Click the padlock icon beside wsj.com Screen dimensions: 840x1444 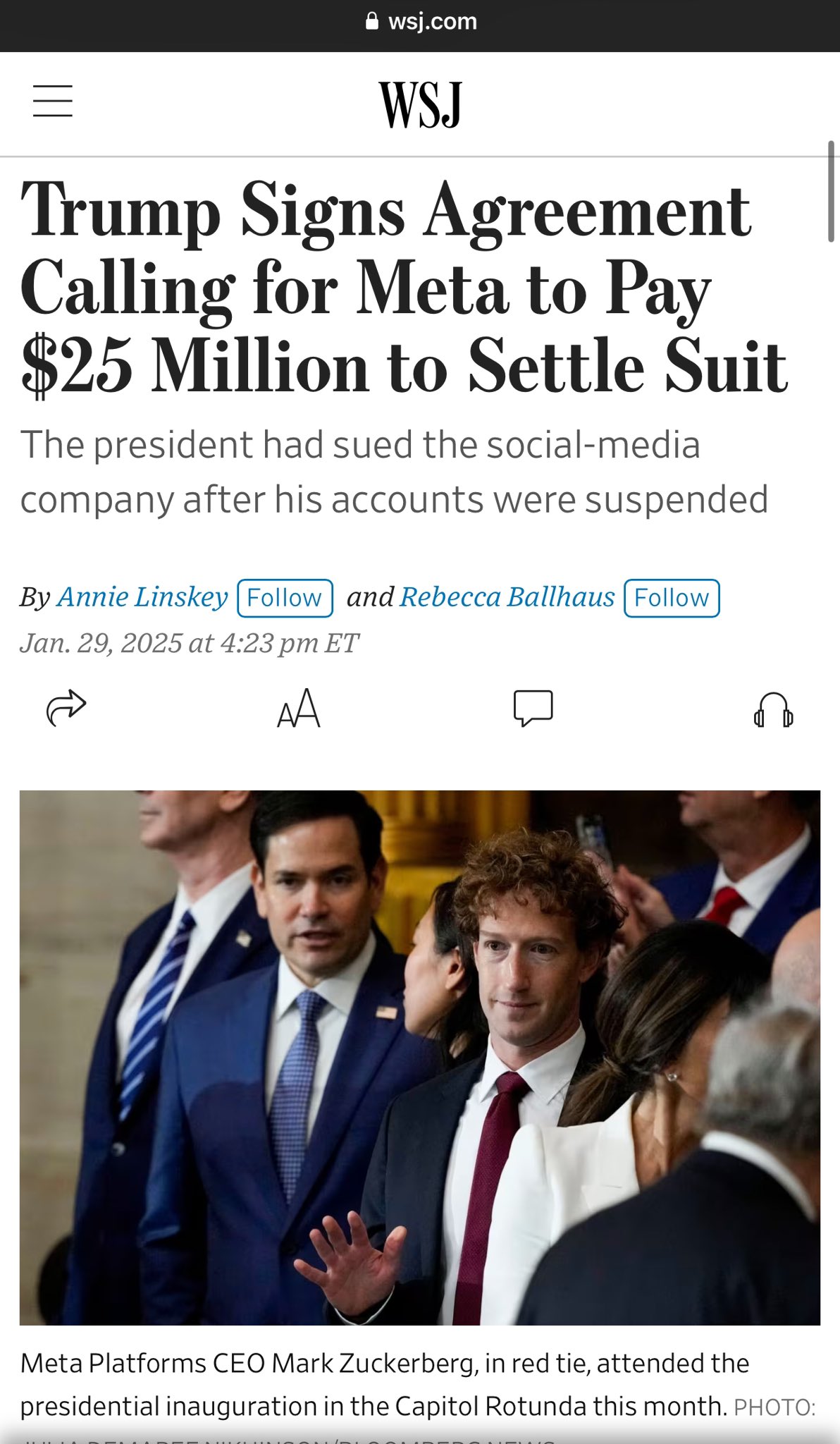(372, 22)
